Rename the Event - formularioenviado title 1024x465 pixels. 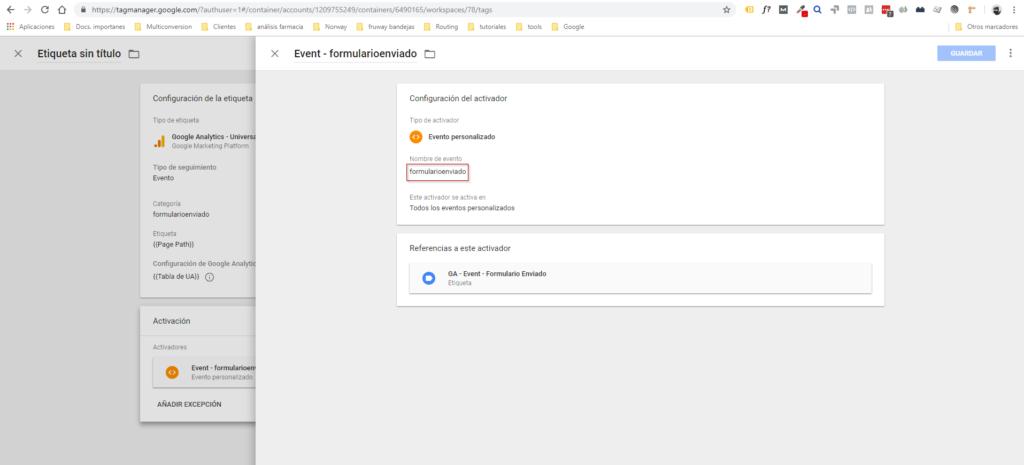(x=355, y=54)
